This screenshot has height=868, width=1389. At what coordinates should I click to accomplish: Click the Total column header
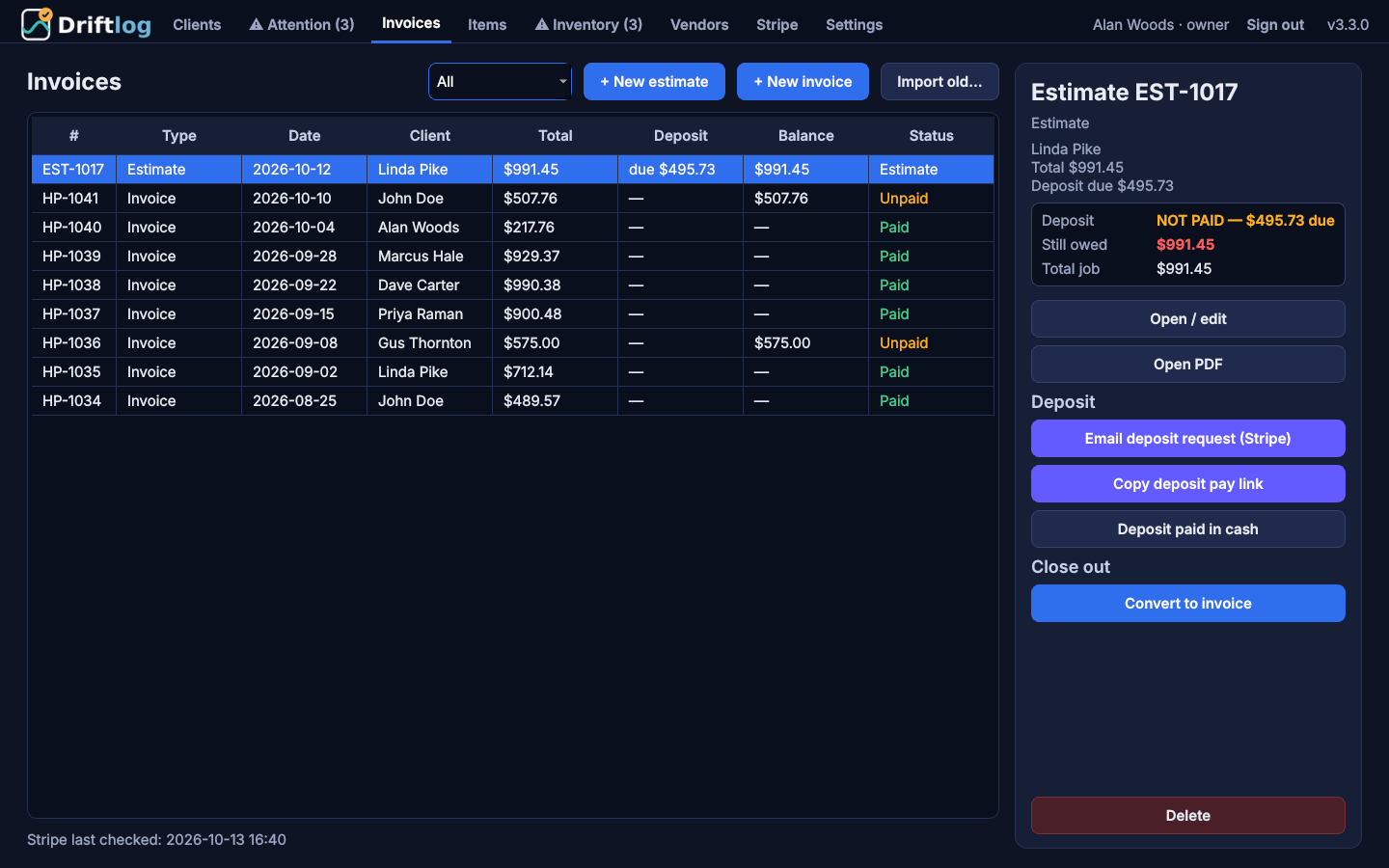click(x=556, y=136)
